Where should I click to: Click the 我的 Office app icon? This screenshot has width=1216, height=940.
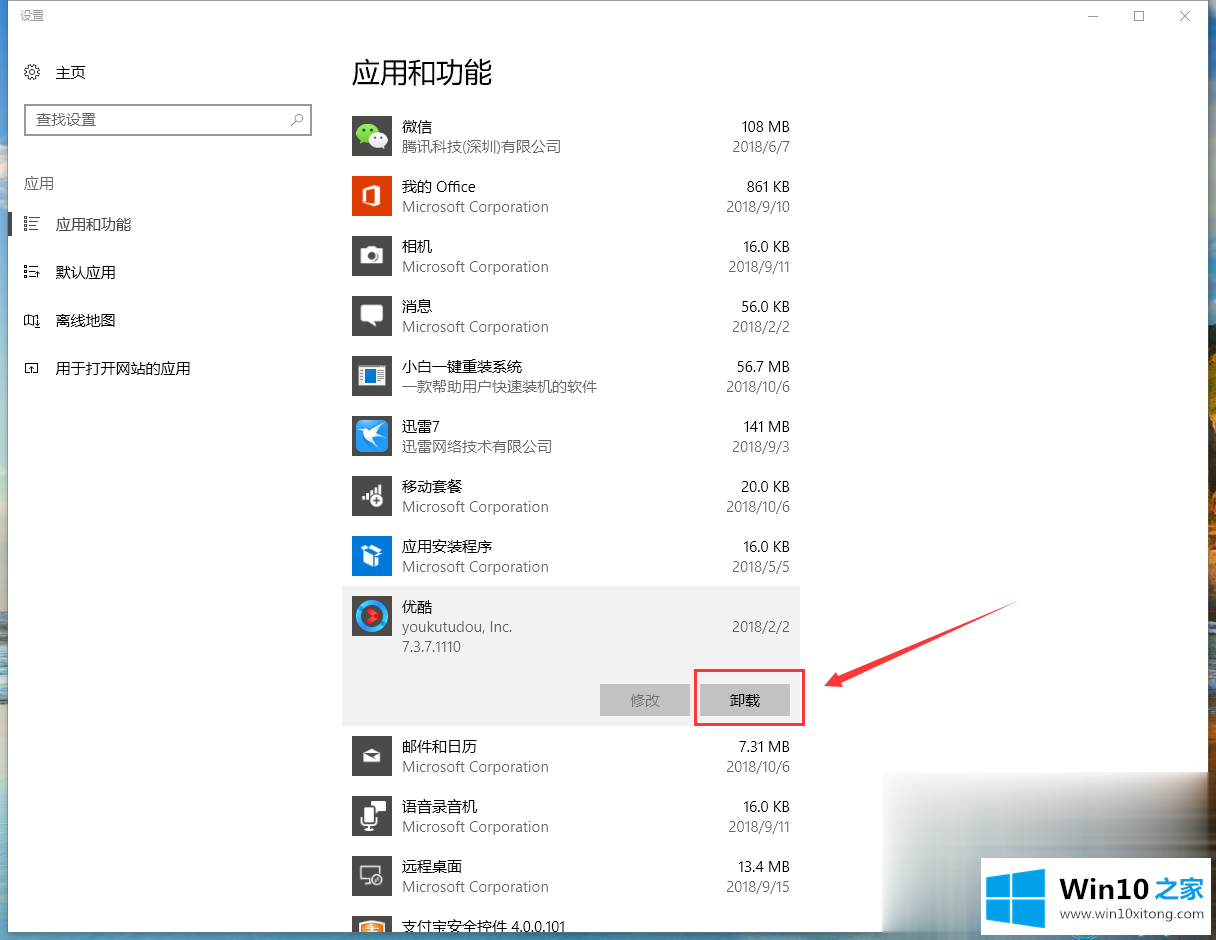(372, 196)
